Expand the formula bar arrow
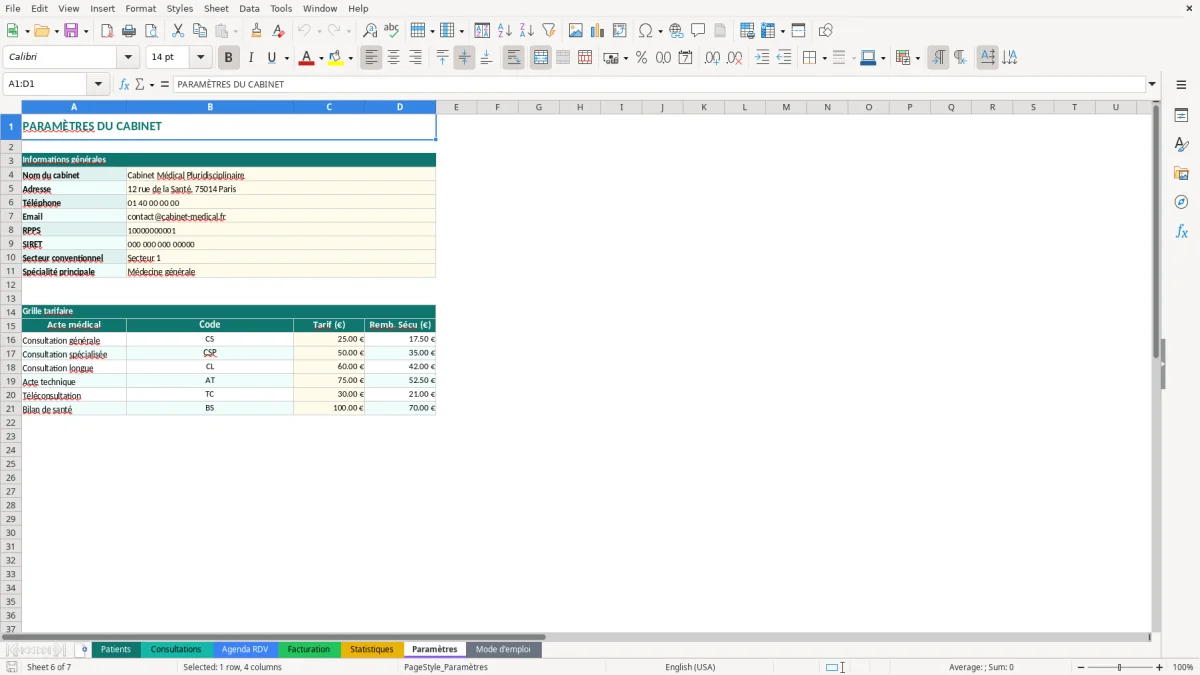 pos(1152,84)
